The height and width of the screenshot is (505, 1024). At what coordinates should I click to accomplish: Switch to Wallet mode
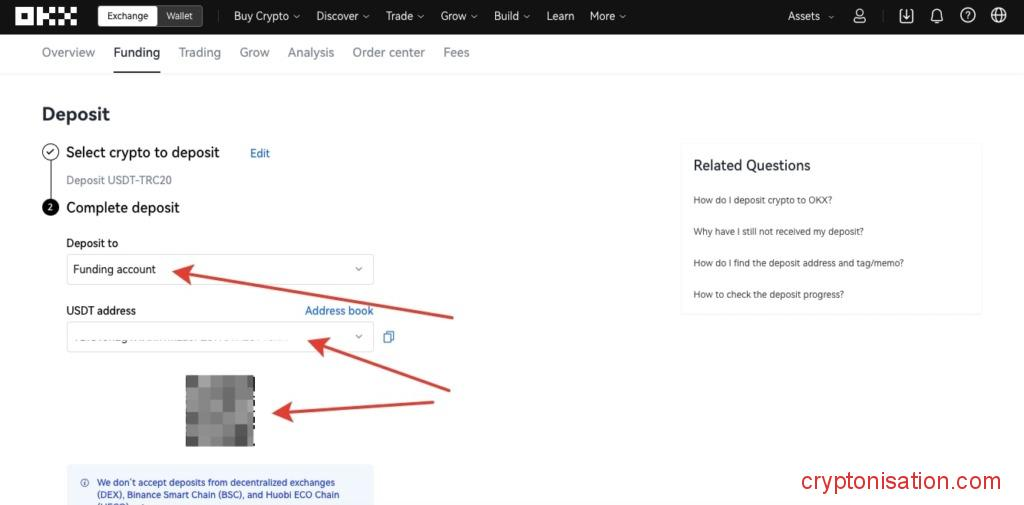[179, 16]
